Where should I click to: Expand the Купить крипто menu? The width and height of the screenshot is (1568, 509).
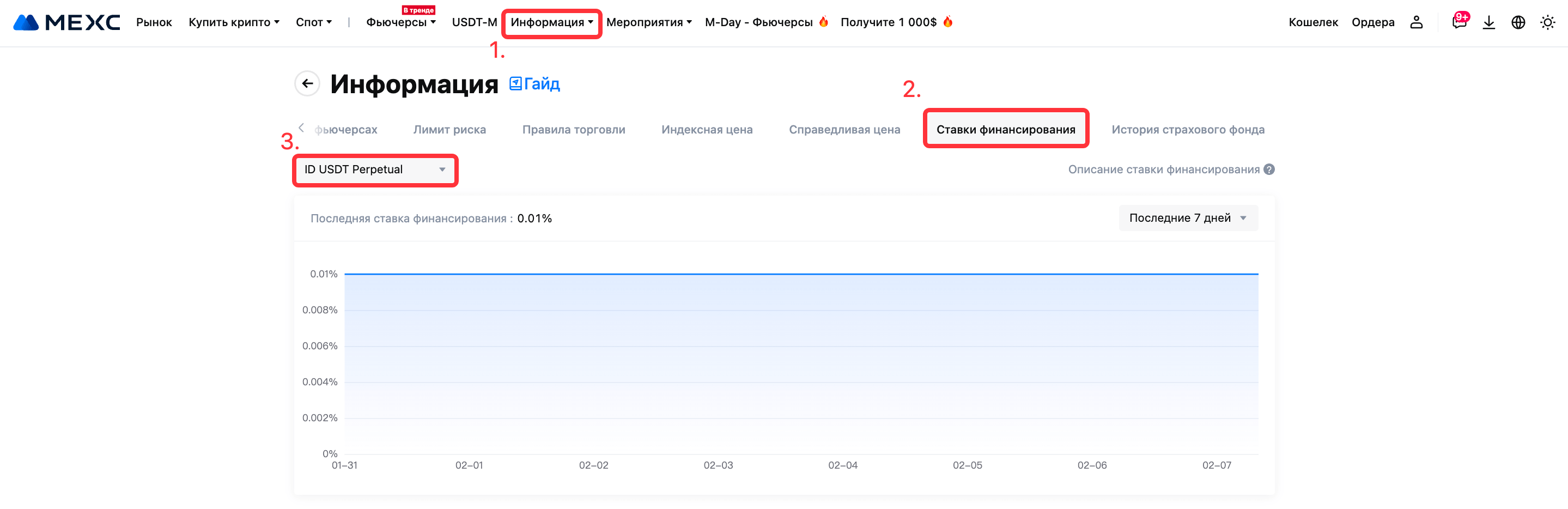pyautogui.click(x=234, y=22)
